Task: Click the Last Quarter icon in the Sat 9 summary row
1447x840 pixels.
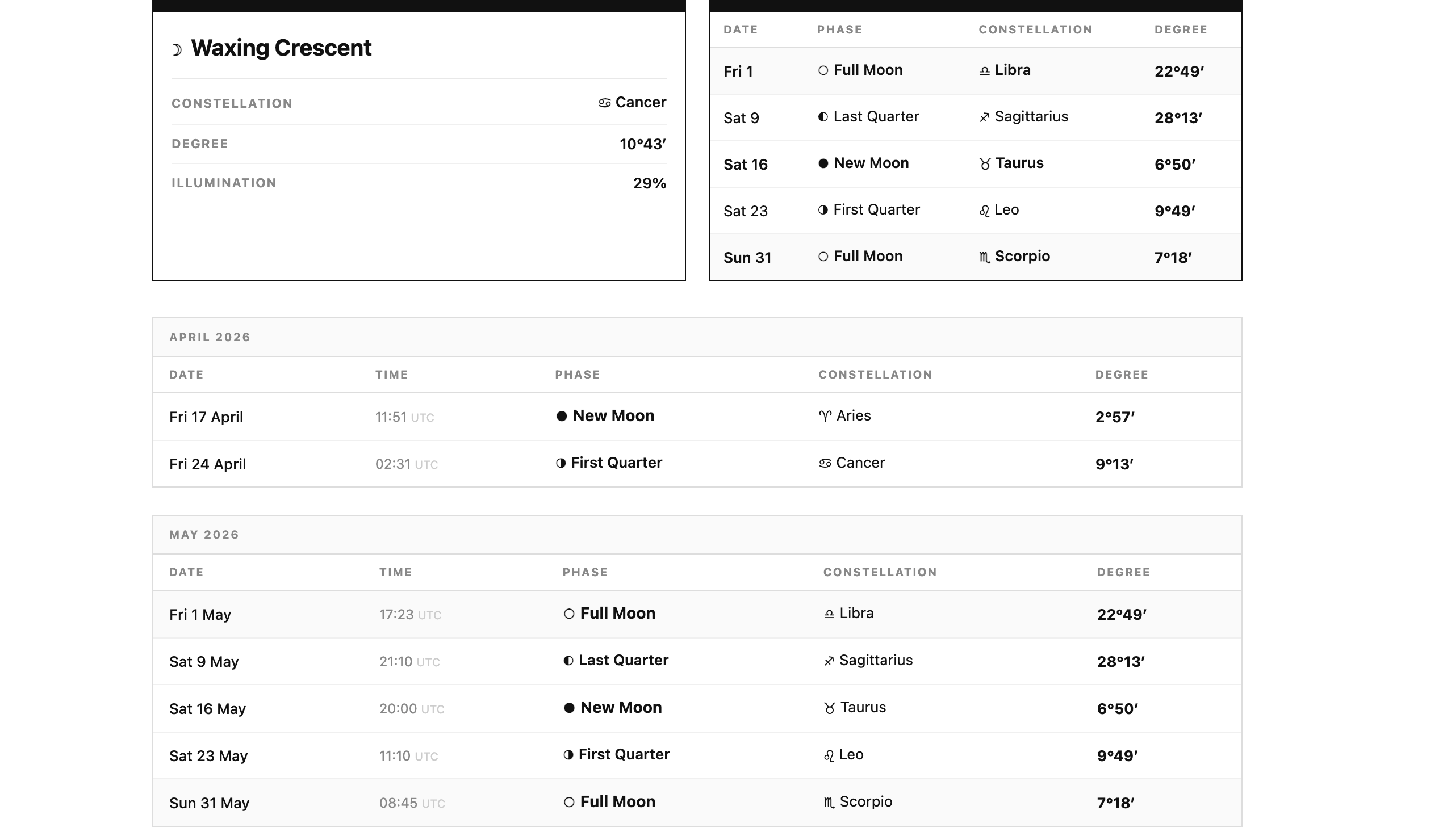Action: 823,117
